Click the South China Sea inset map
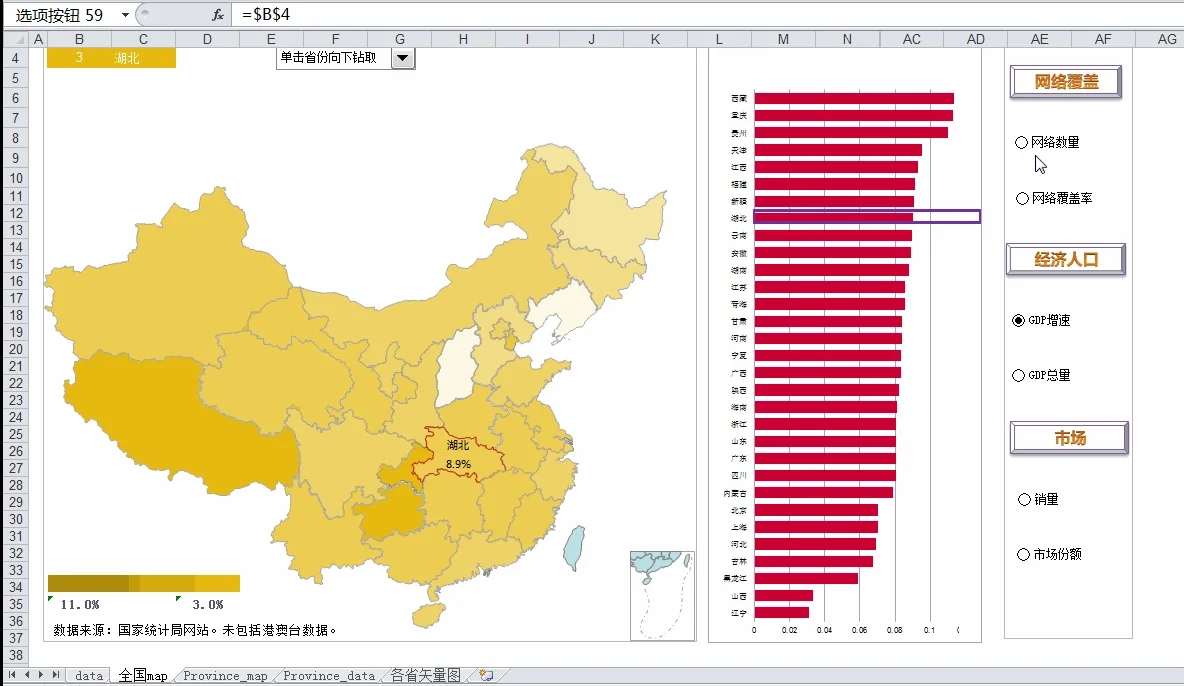Screen dimensions: 1184x686 tap(662, 595)
